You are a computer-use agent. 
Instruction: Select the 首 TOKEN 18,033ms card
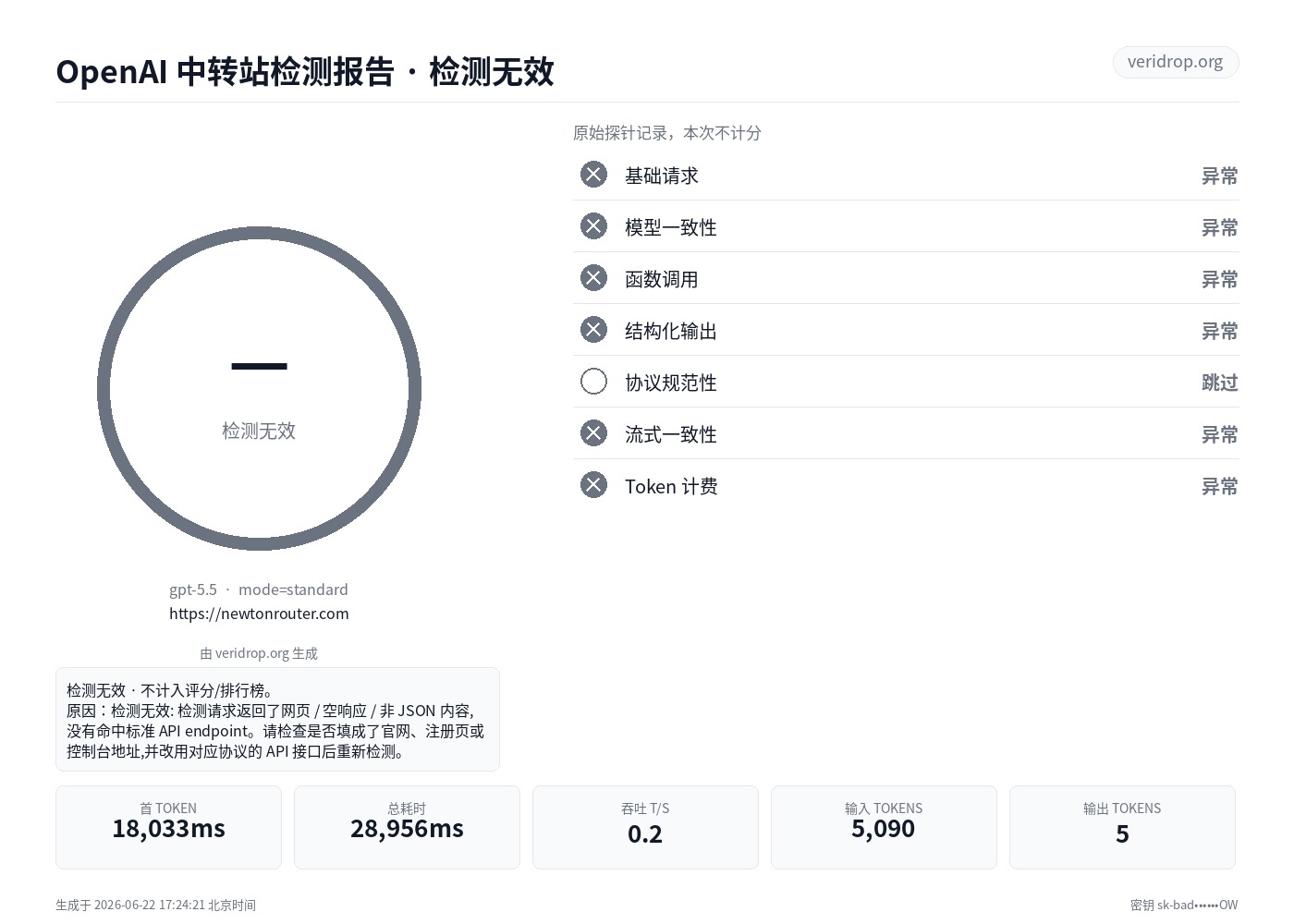[x=168, y=827]
